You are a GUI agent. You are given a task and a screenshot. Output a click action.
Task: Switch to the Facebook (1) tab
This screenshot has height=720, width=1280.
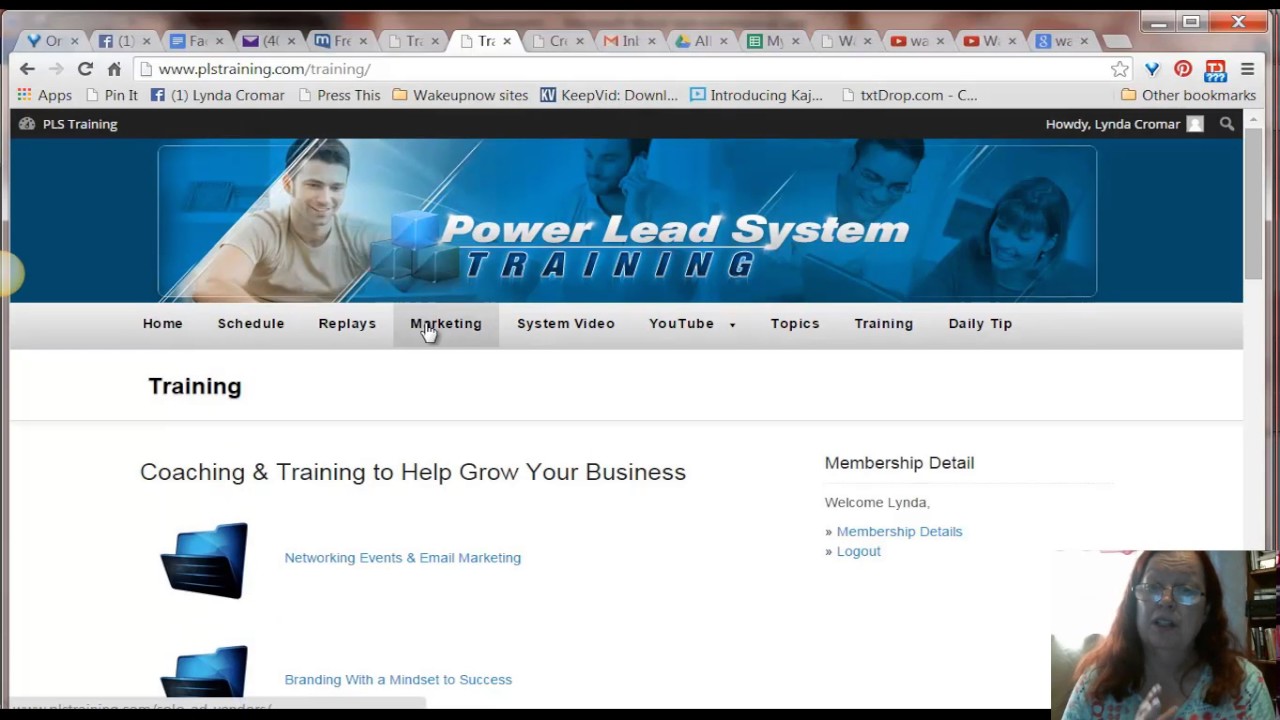pos(124,41)
